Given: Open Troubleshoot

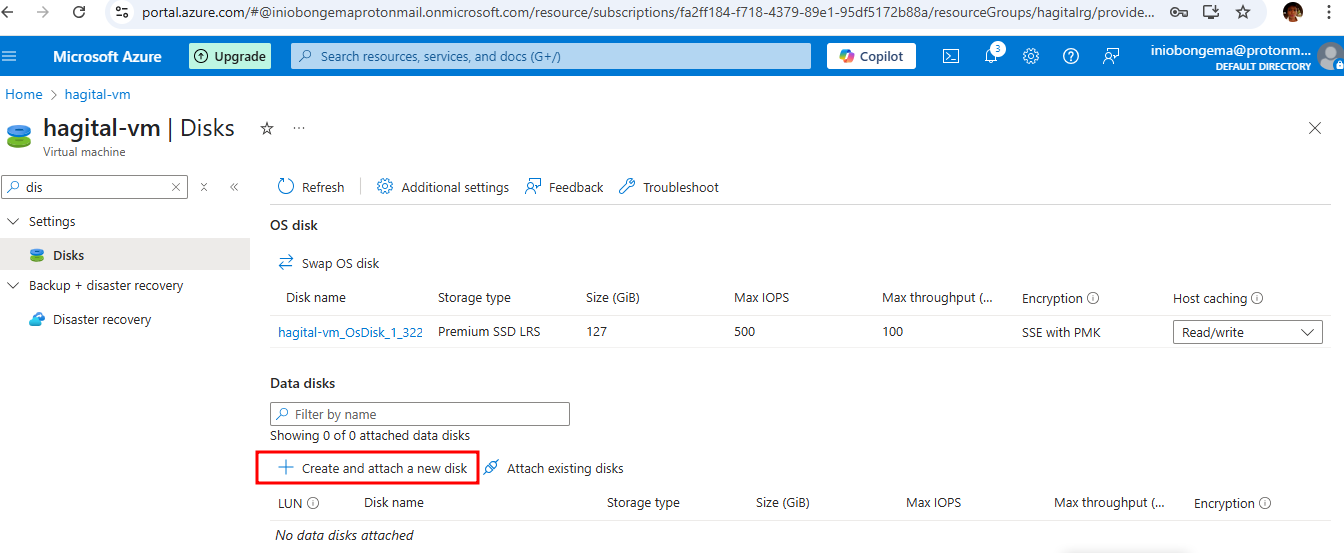Looking at the screenshot, I should pyautogui.click(x=669, y=187).
